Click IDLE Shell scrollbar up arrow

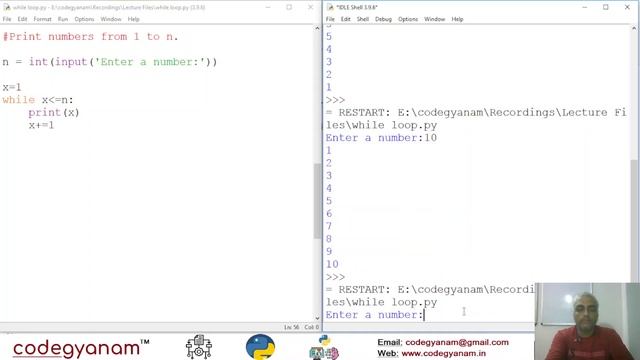pyautogui.click(x=634, y=28)
